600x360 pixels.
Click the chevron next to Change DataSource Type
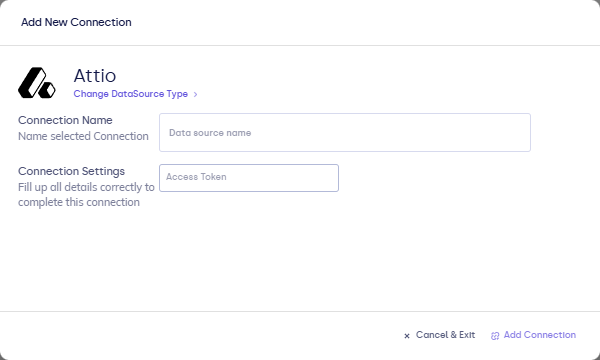click(x=195, y=94)
